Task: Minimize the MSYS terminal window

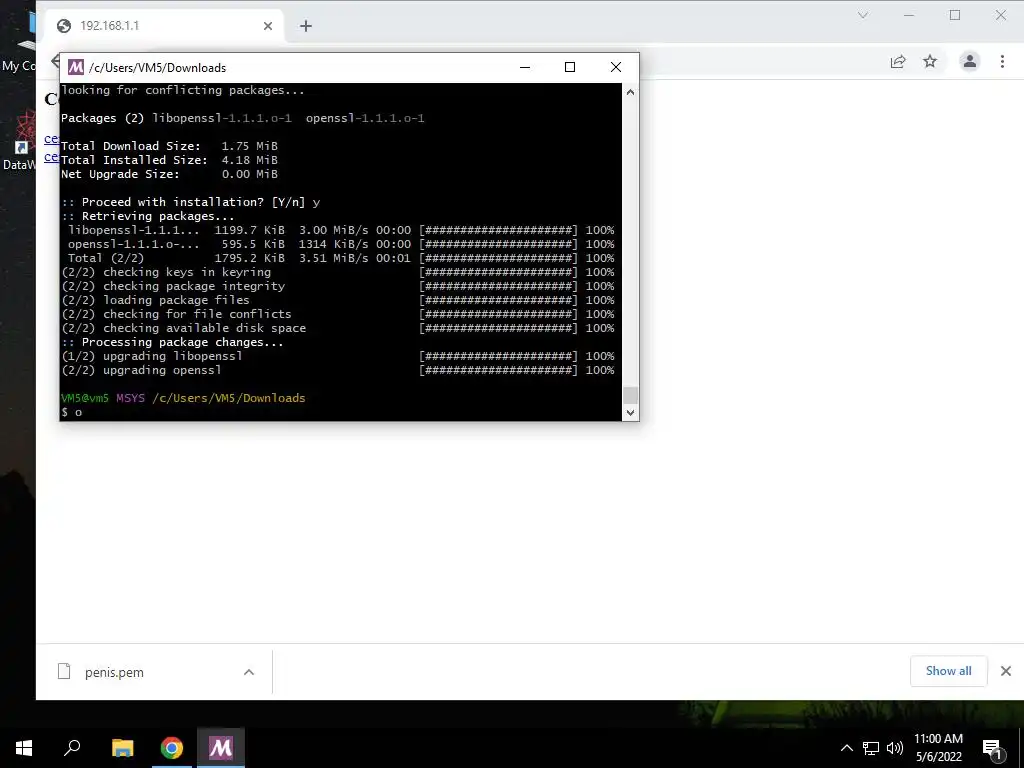Action: click(x=524, y=67)
